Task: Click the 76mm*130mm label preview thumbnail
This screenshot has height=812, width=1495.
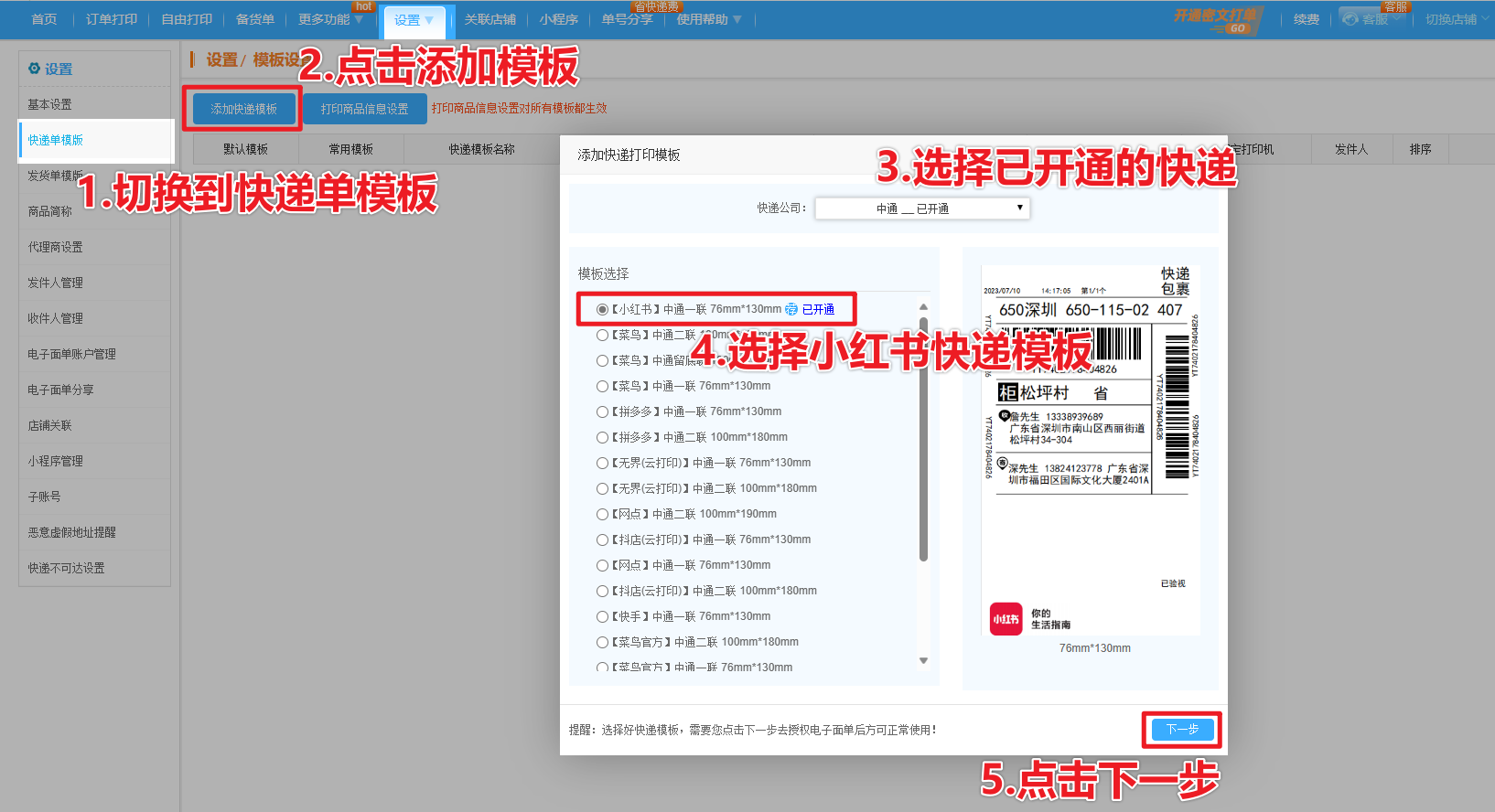Action: coord(1091,450)
